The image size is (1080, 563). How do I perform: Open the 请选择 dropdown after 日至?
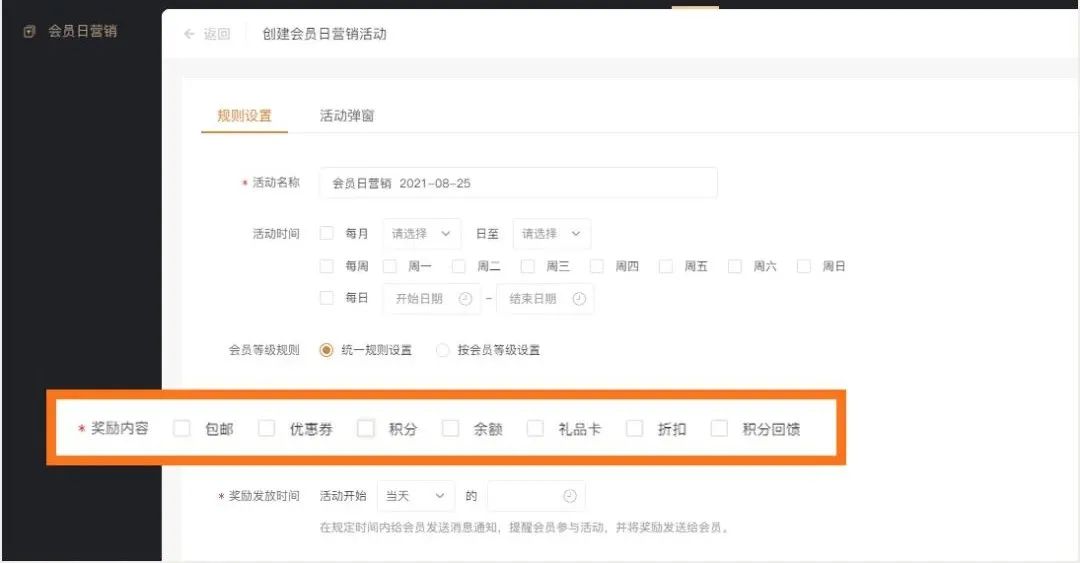[552, 234]
